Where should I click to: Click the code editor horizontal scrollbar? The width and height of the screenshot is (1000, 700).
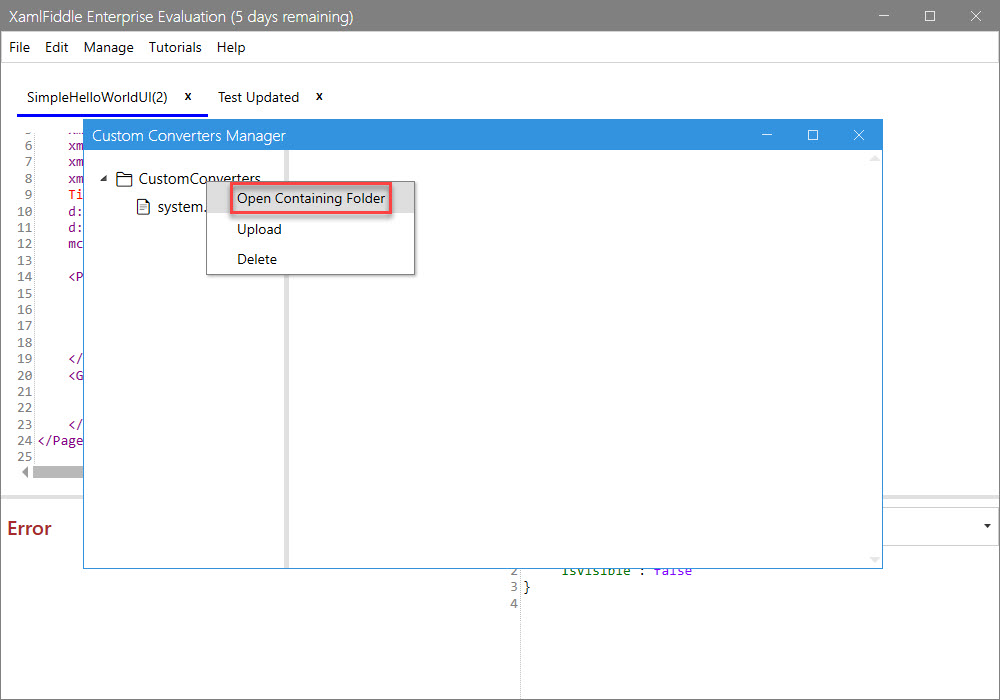tap(58, 472)
